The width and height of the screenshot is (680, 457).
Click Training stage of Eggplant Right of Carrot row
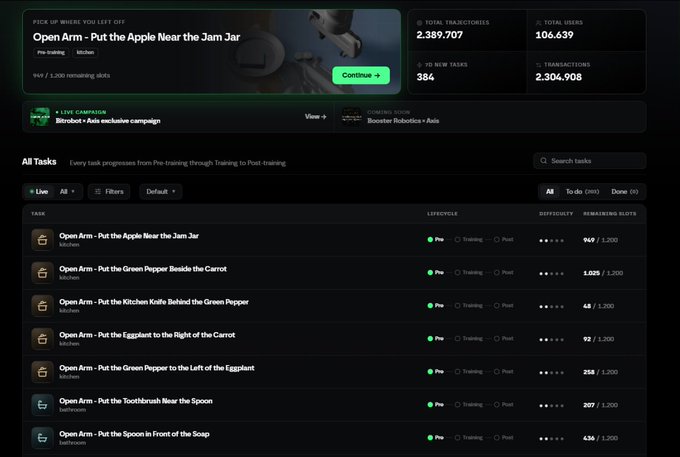[468, 338]
